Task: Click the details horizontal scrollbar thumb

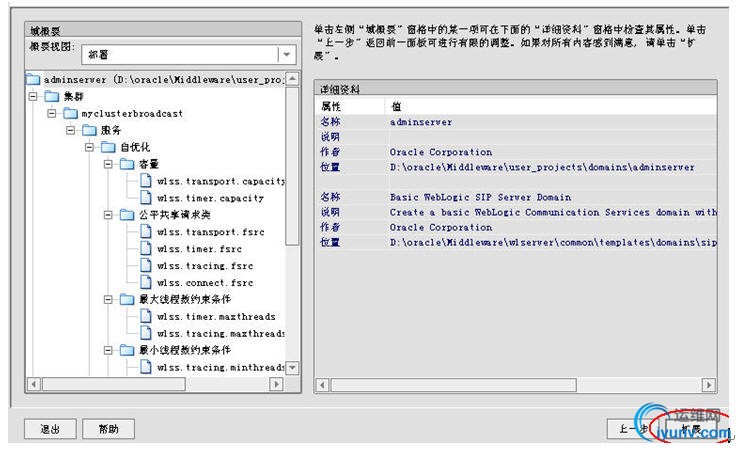Action: point(454,385)
